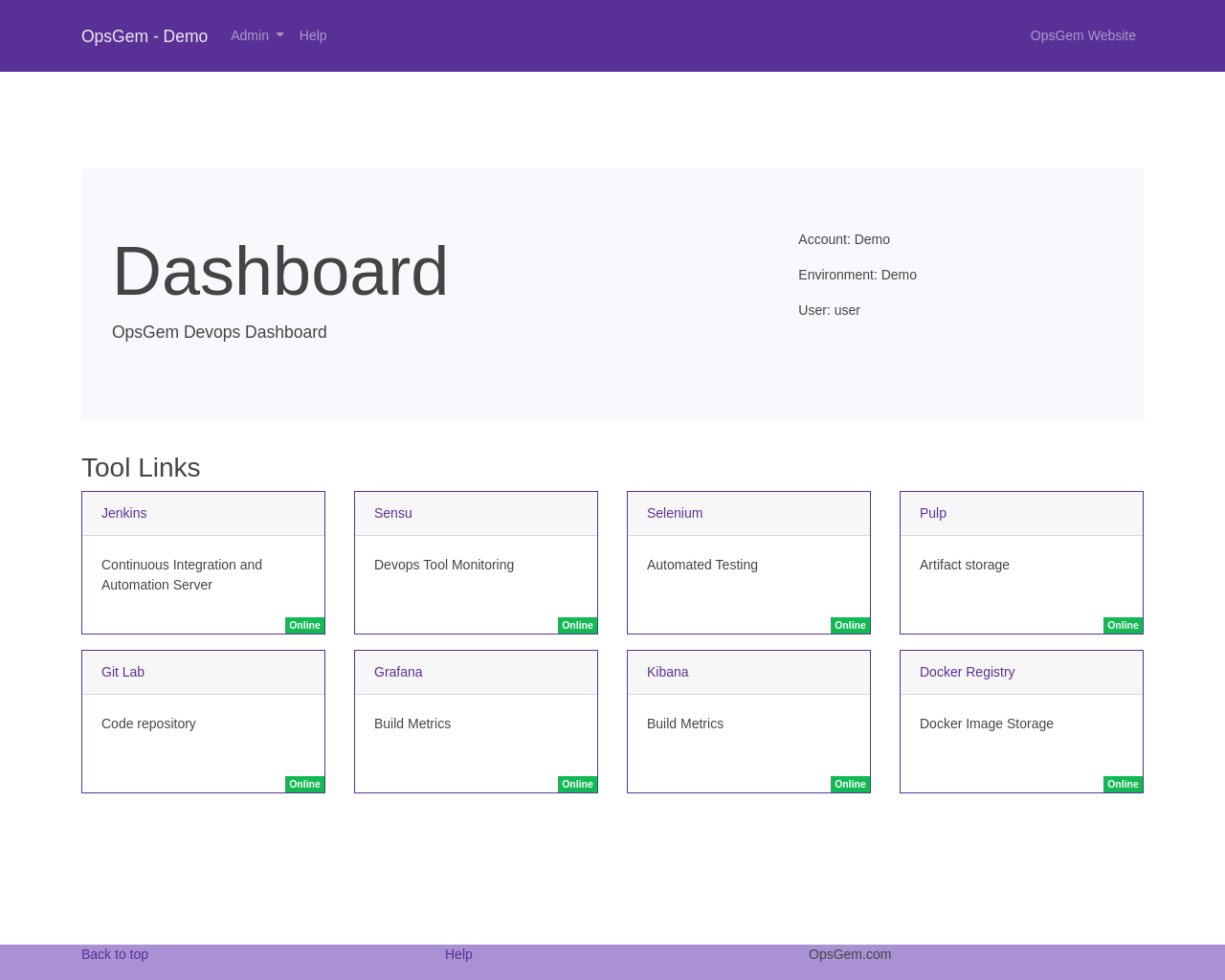Image resolution: width=1225 pixels, height=980 pixels.
Task: Click the Tool Links heading
Action: 141,468
